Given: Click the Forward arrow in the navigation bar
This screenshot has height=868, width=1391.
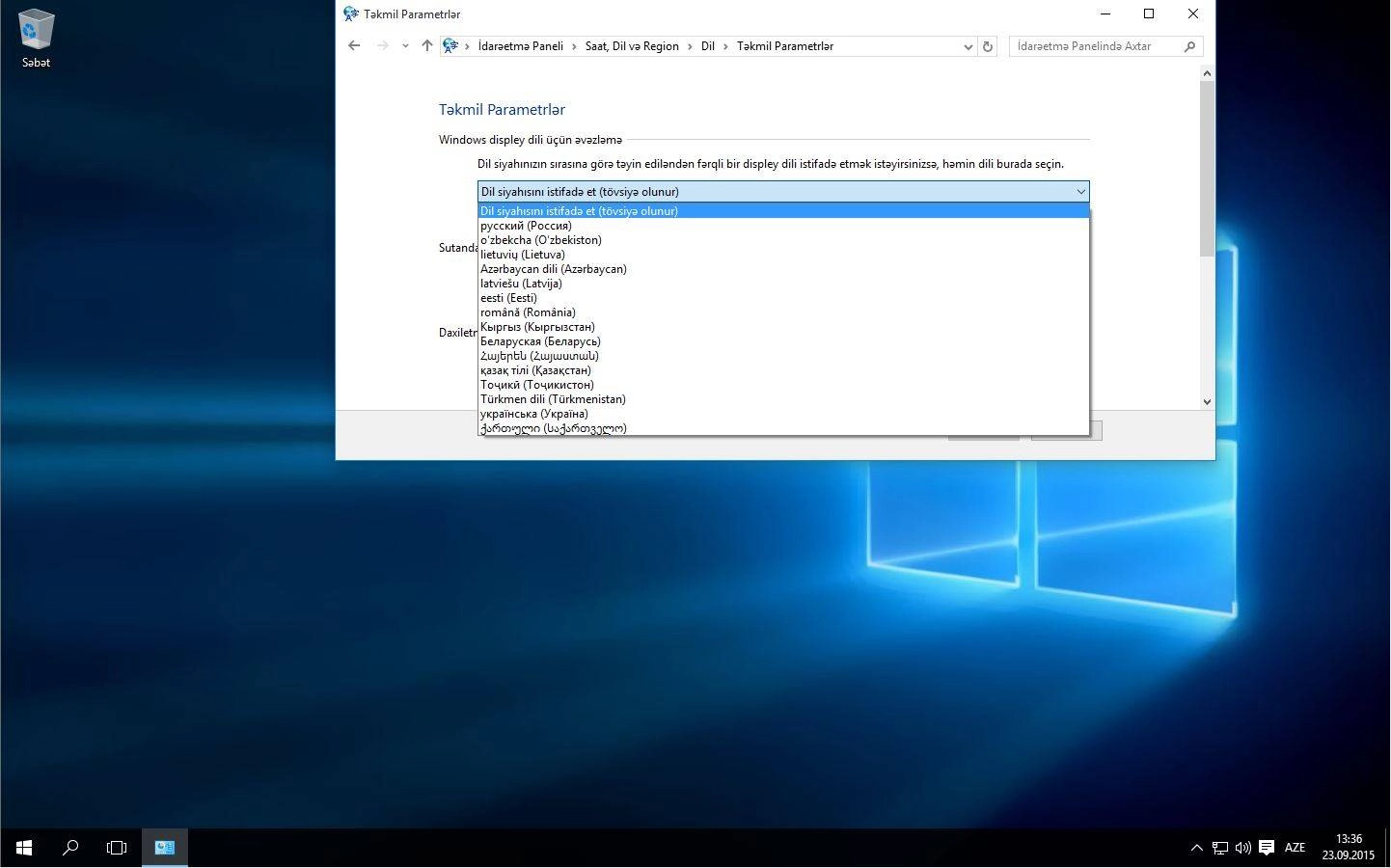Looking at the screenshot, I should pyautogui.click(x=383, y=45).
